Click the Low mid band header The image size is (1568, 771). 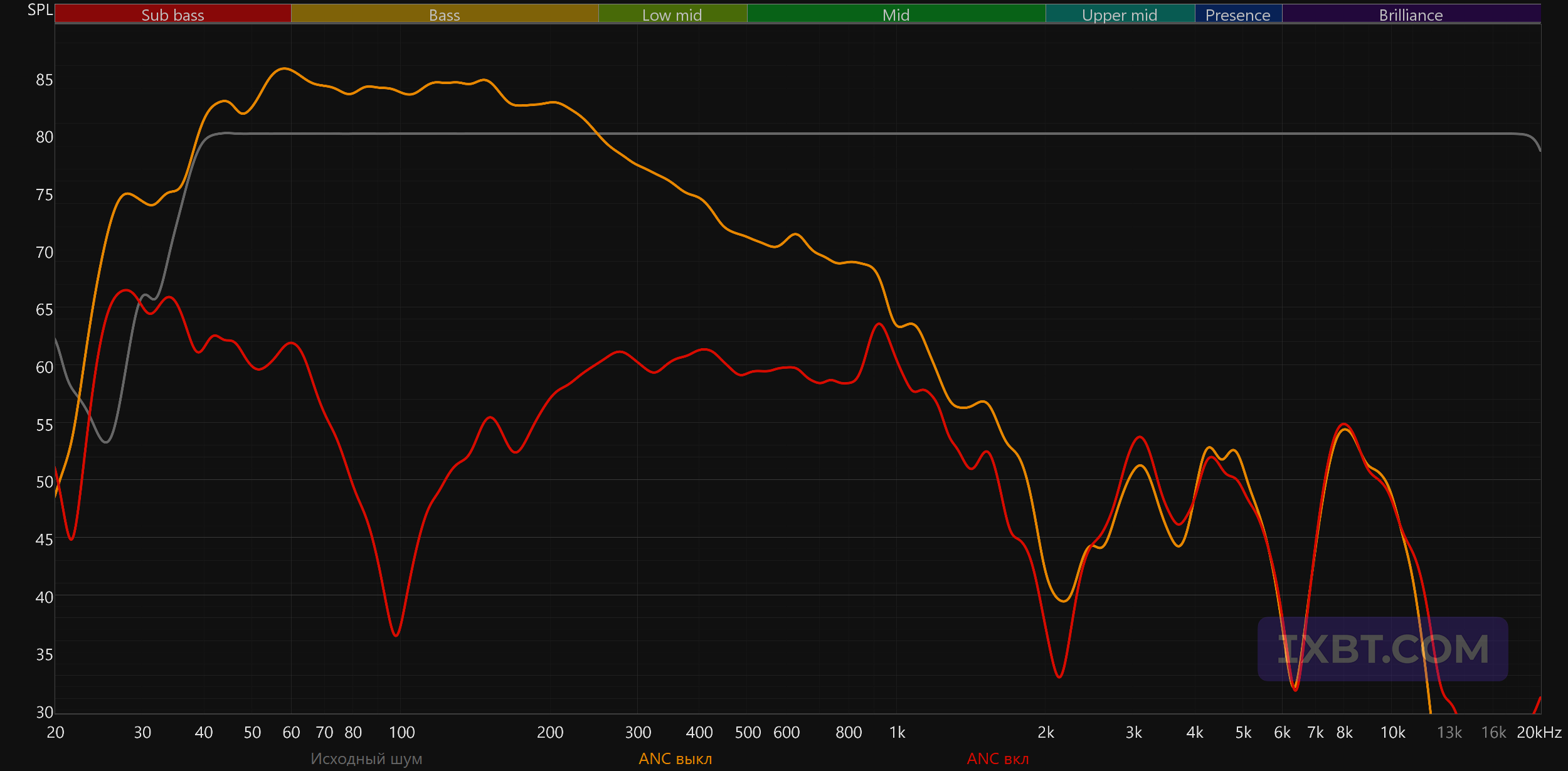[x=672, y=14]
